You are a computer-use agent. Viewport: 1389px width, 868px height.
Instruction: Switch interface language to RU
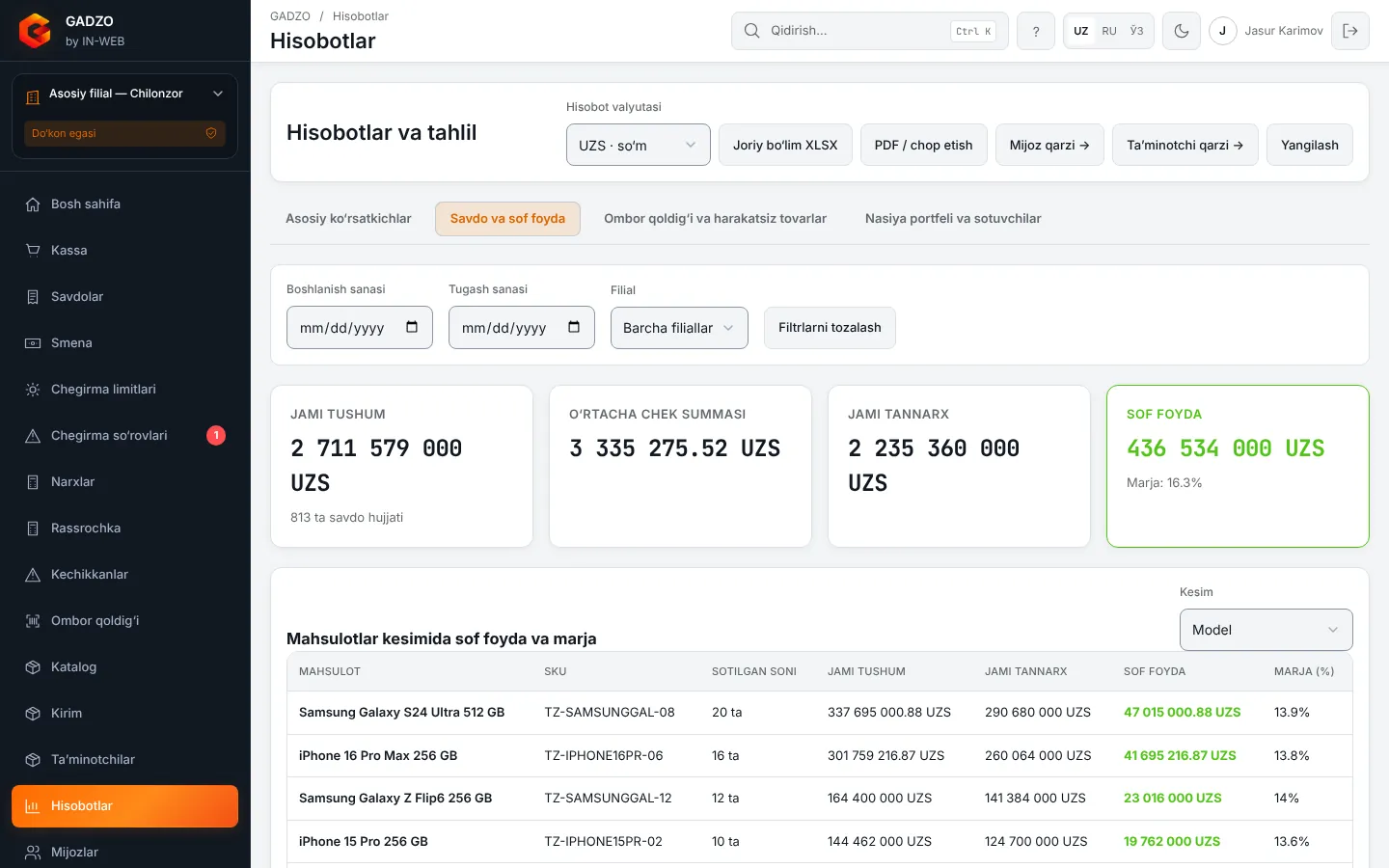(1109, 31)
